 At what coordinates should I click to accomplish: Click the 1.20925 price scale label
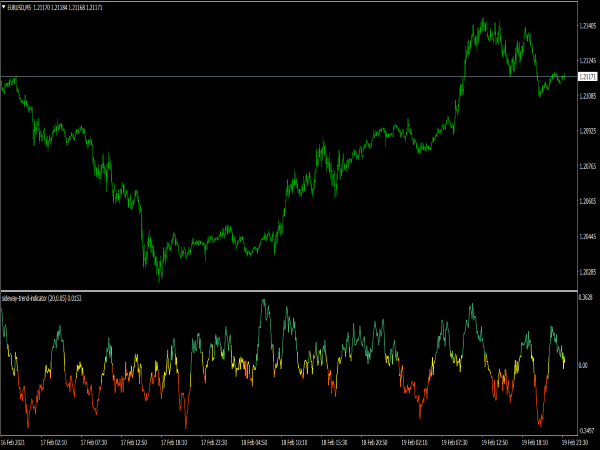pyautogui.click(x=587, y=131)
